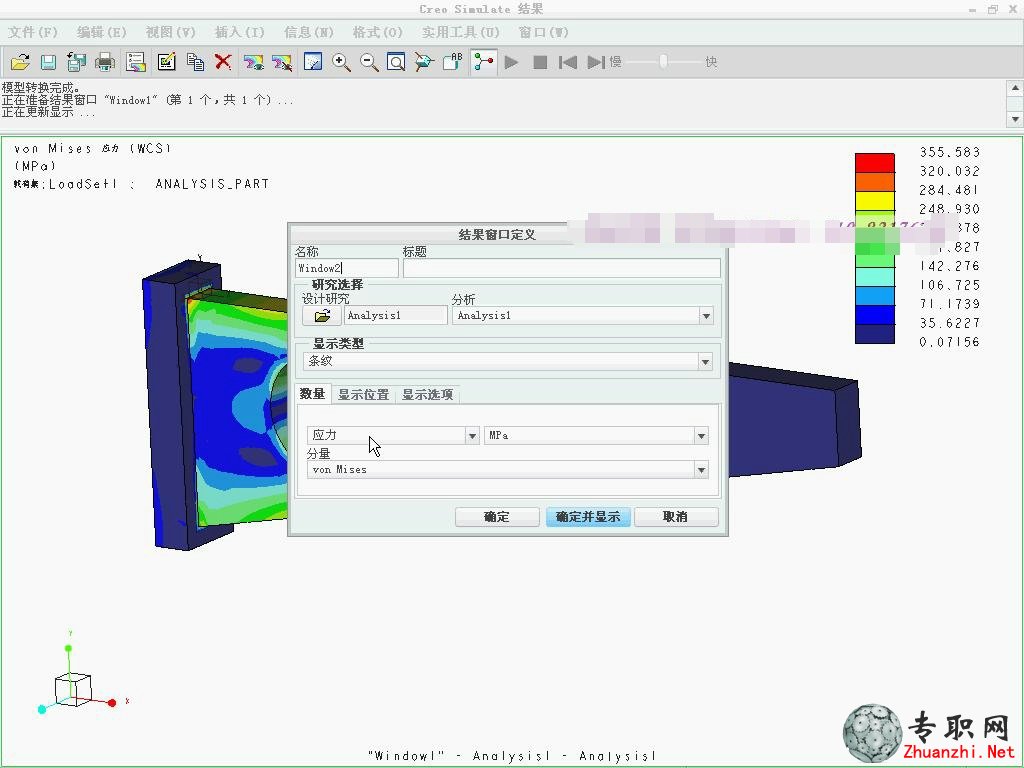1024x768 pixels.
Task: Click the 取消 button
Action: coord(676,517)
